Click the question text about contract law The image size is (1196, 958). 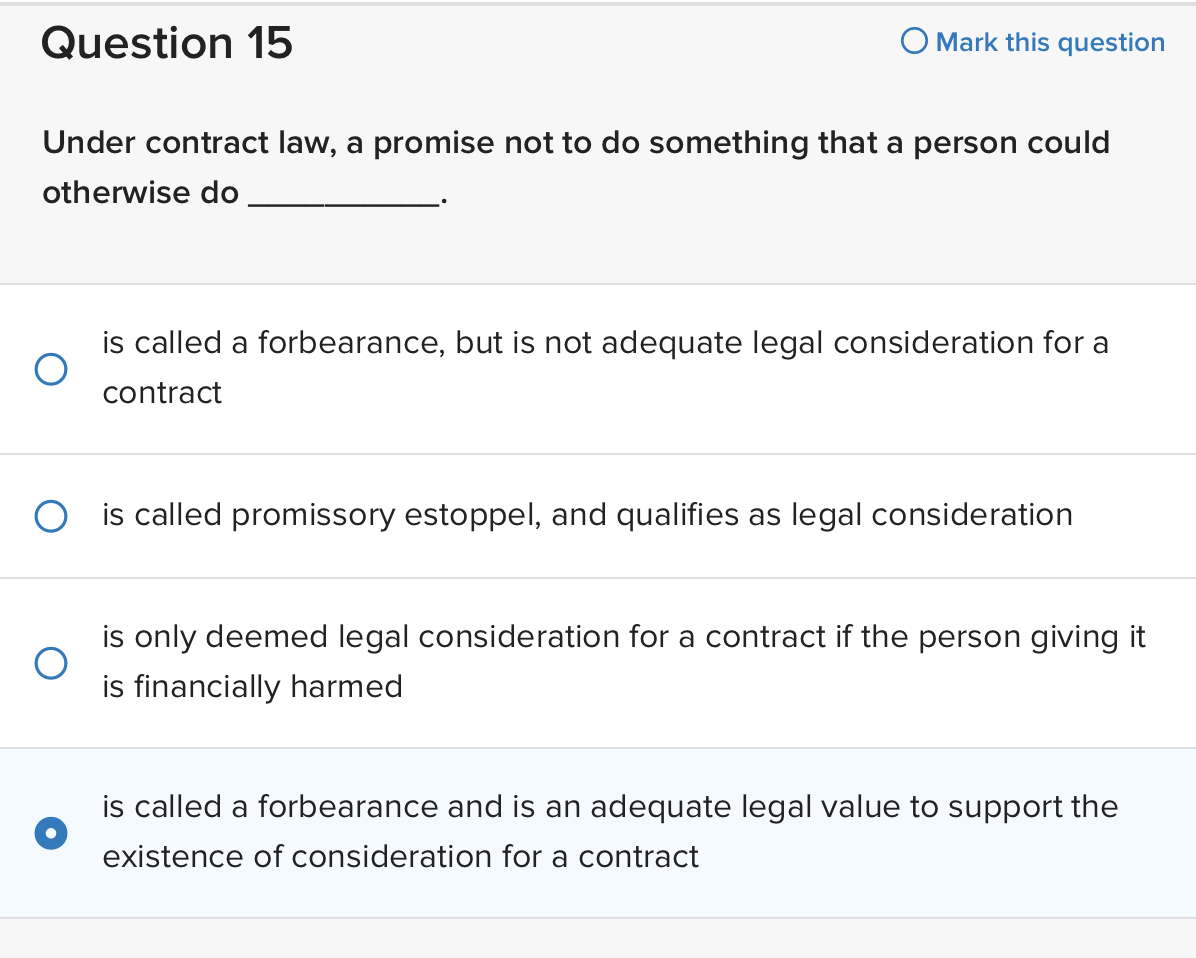pos(575,142)
